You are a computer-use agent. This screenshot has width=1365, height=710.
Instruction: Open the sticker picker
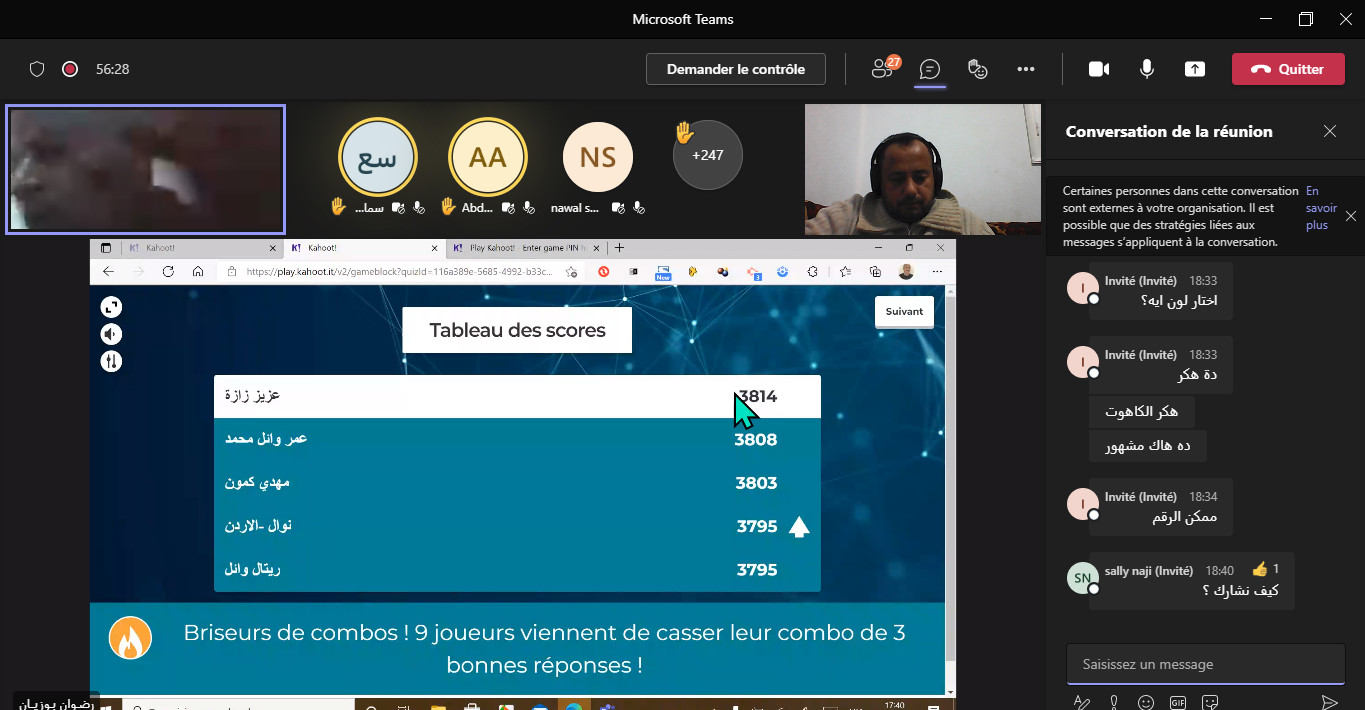(1210, 702)
